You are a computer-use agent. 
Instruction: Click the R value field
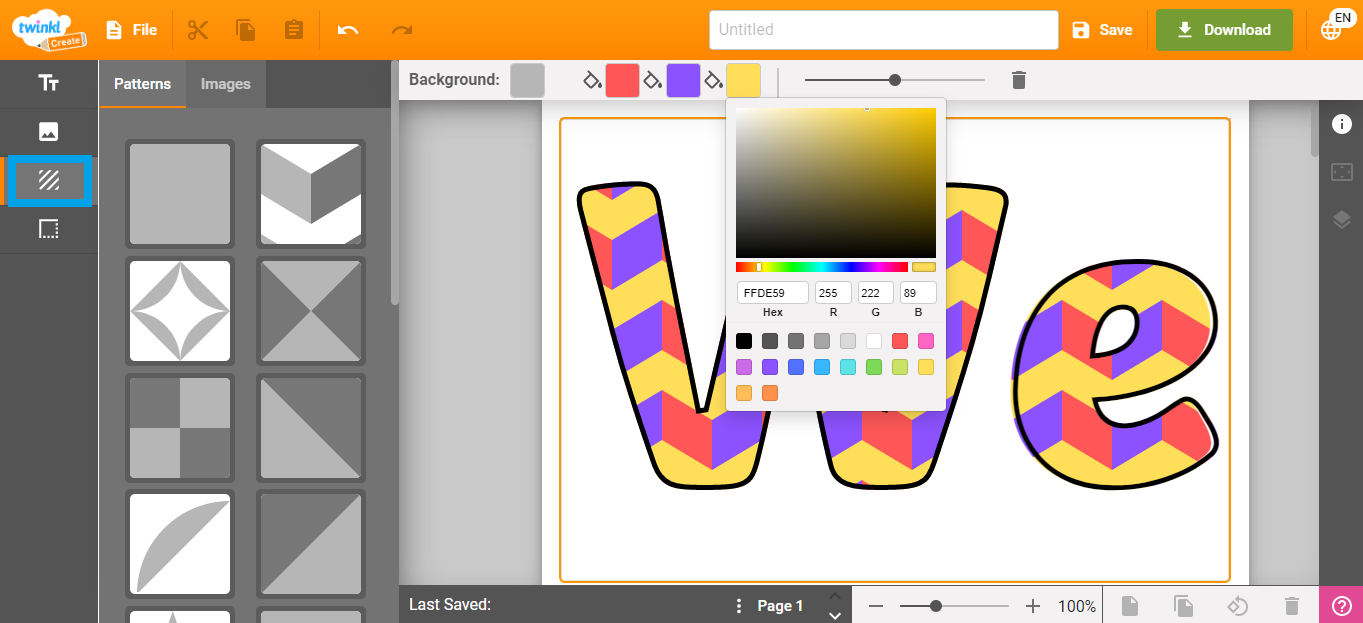[833, 293]
